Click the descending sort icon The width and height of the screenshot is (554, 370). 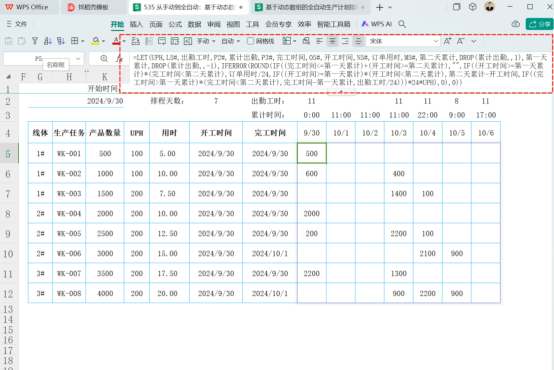[x=61, y=41]
